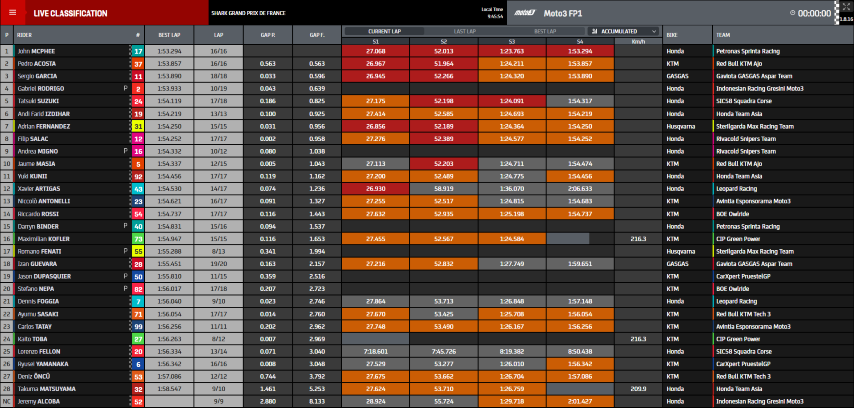Click the S1 sector column header
The width and height of the screenshot is (854, 408).
pos(376,41)
